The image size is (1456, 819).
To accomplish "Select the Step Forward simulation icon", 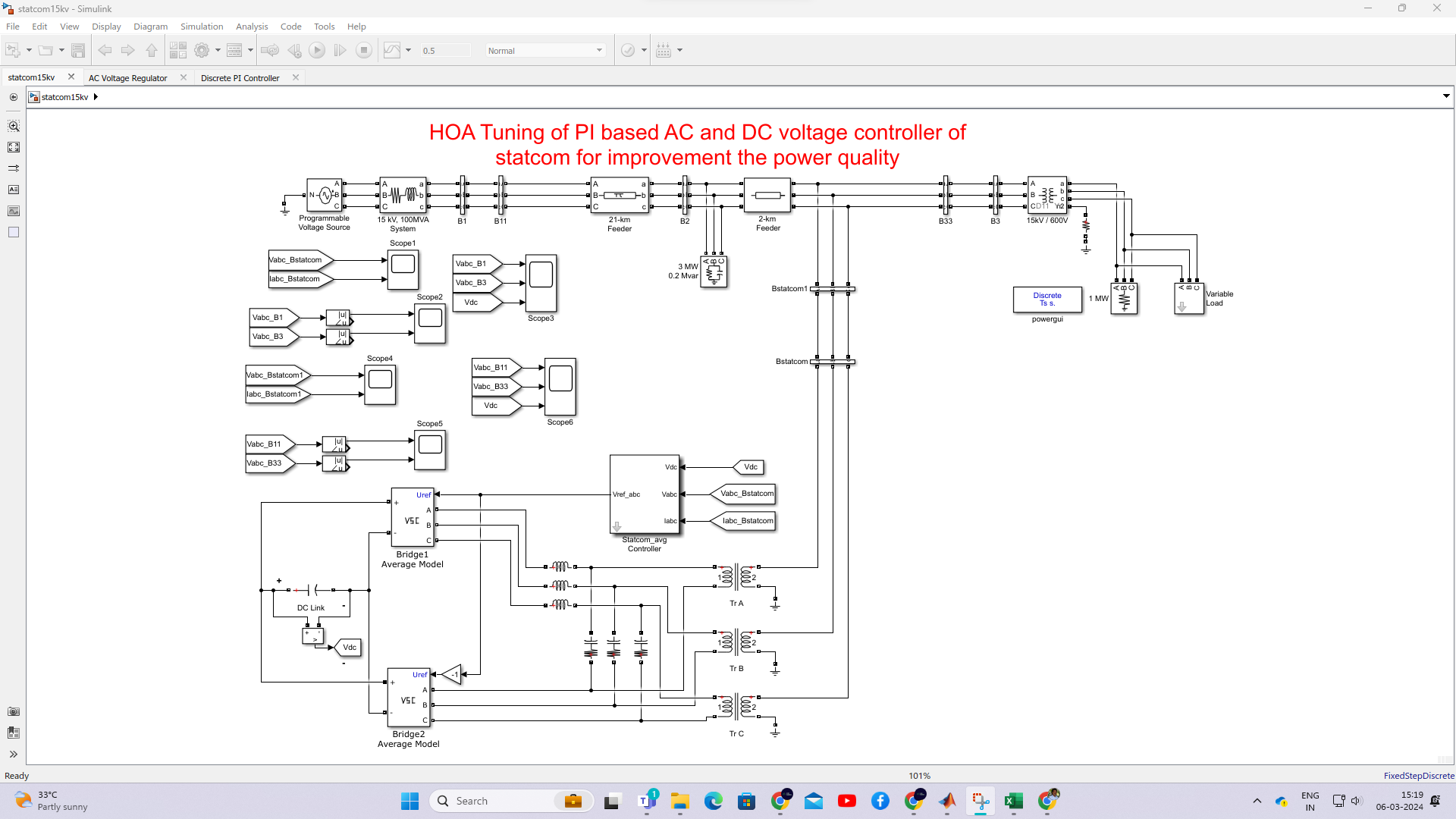I will tap(340, 50).
